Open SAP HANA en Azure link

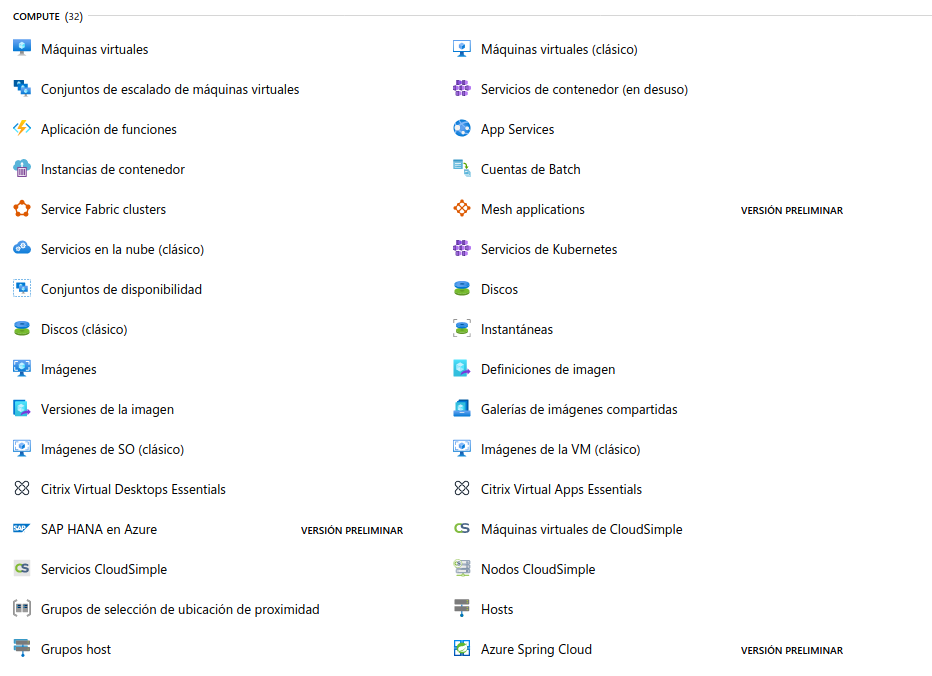coord(99,529)
